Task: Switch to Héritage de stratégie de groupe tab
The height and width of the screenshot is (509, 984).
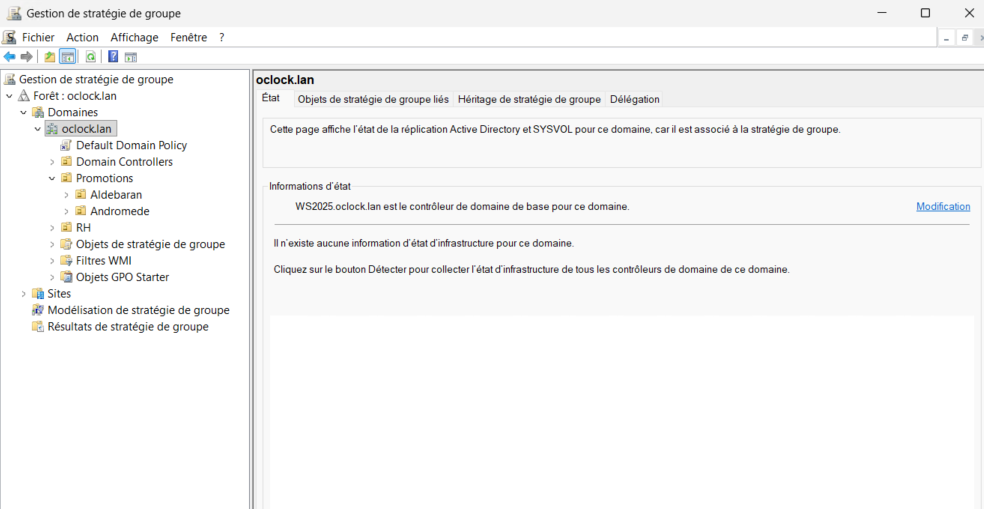Action: 529,99
